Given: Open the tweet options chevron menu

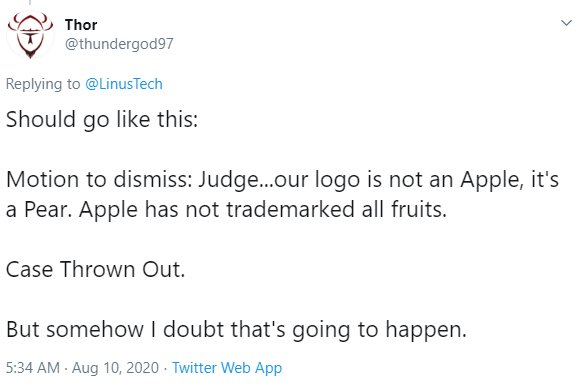Looking at the screenshot, I should pos(566,23).
